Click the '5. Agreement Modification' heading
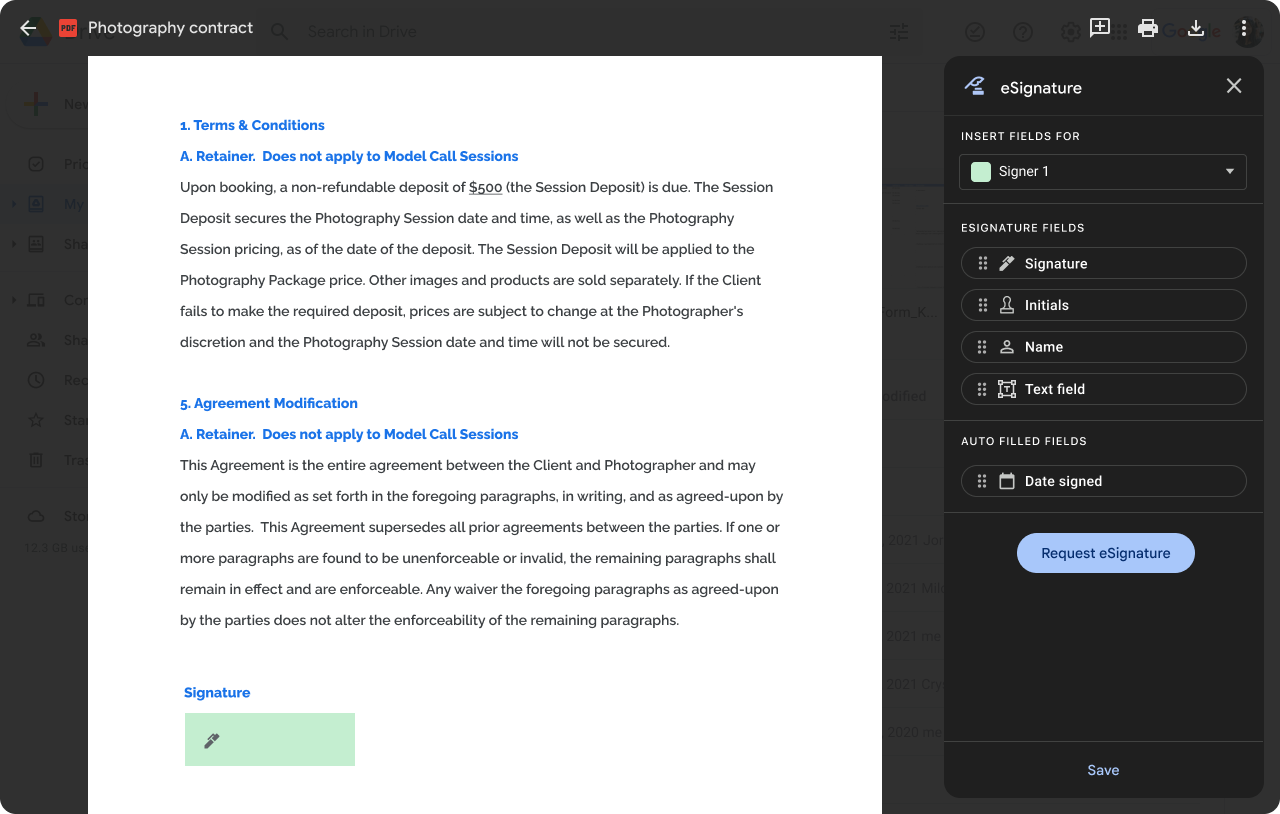This screenshot has height=814, width=1280. click(269, 403)
